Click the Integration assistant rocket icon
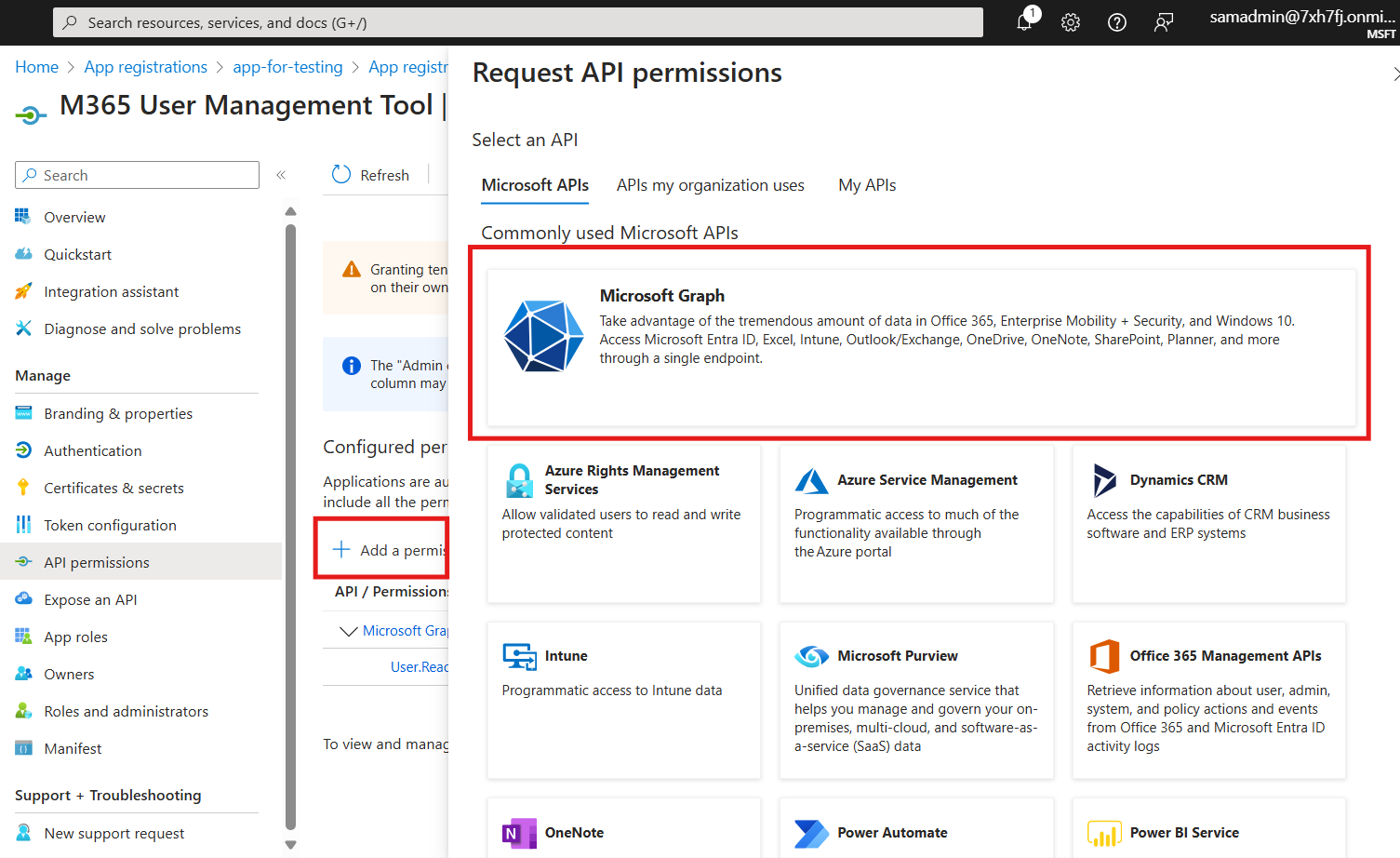This screenshot has height=858, width=1400. coord(23,290)
